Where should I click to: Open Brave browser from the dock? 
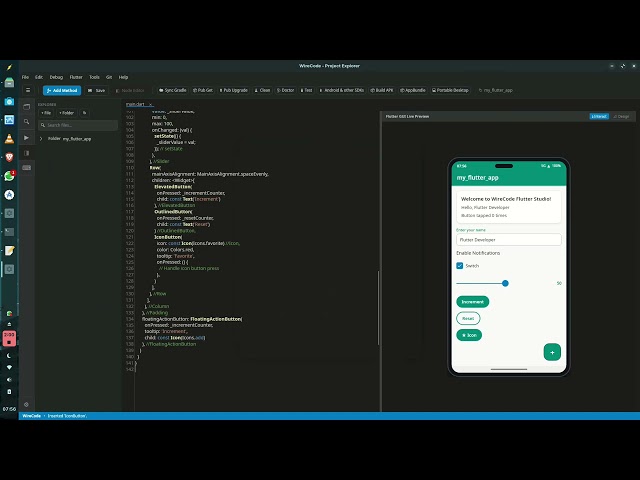[x=9, y=157]
